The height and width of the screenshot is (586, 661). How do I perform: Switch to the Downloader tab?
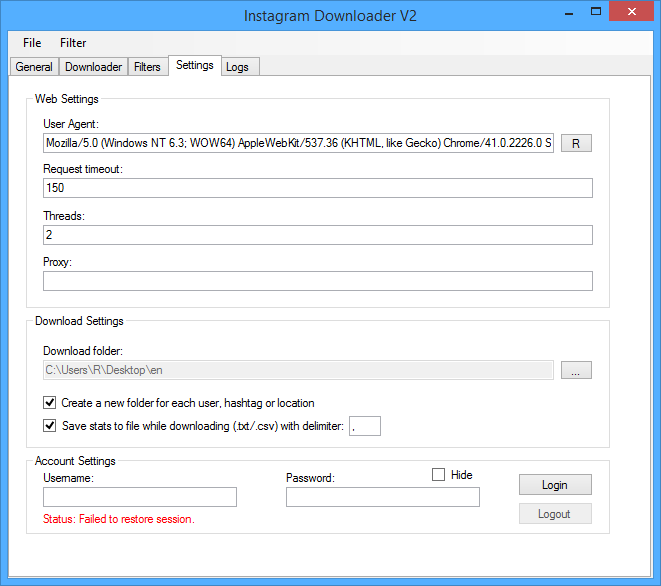94,67
